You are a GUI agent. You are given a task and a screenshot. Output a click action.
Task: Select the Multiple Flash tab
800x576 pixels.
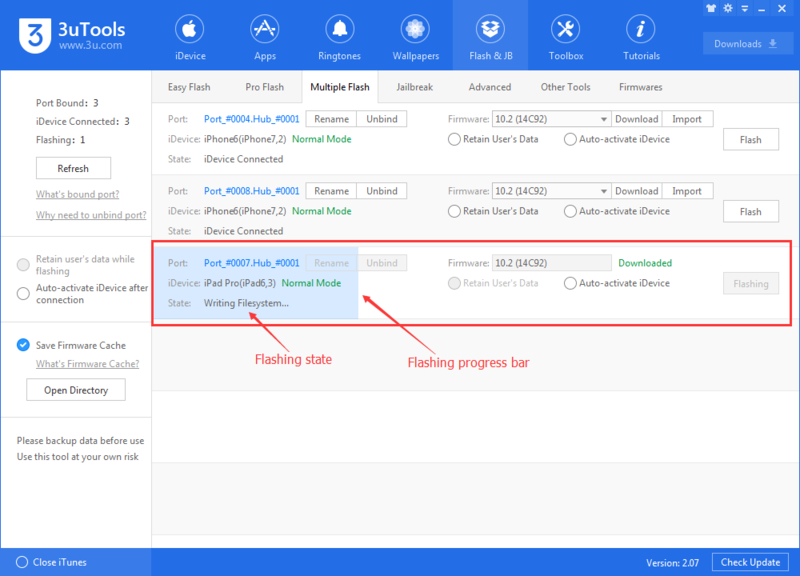(340, 87)
